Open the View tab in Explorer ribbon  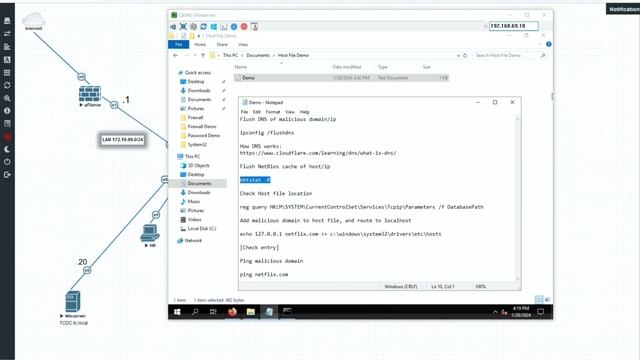click(243, 44)
